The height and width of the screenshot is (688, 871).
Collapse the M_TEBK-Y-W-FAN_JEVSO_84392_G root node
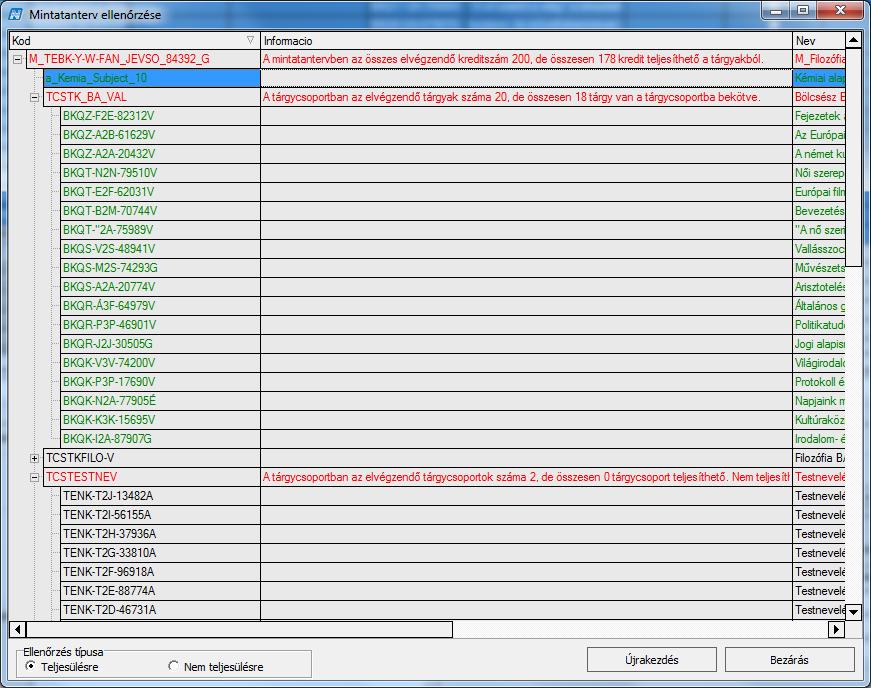[17, 59]
